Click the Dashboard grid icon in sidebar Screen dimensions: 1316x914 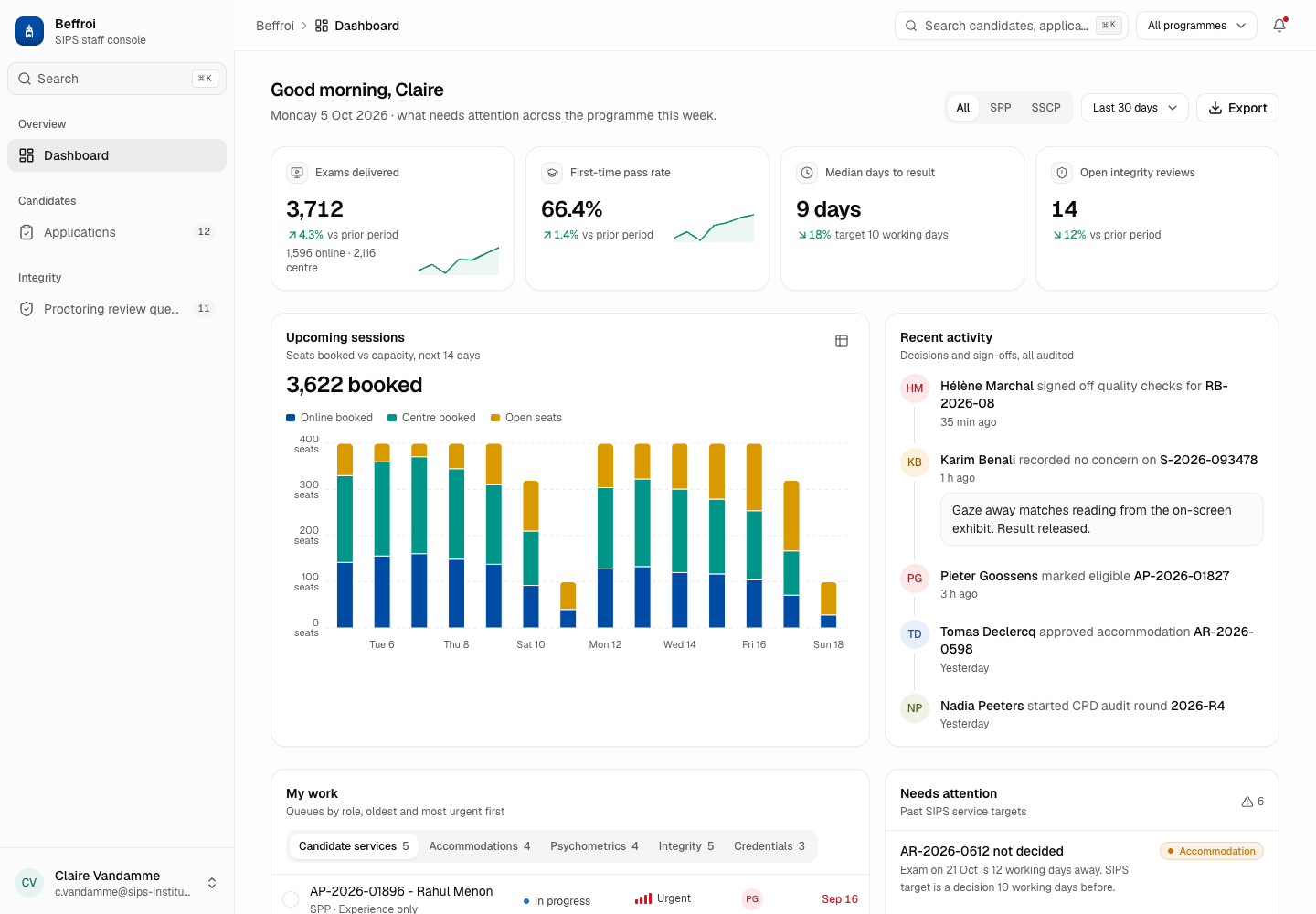pyautogui.click(x=27, y=155)
